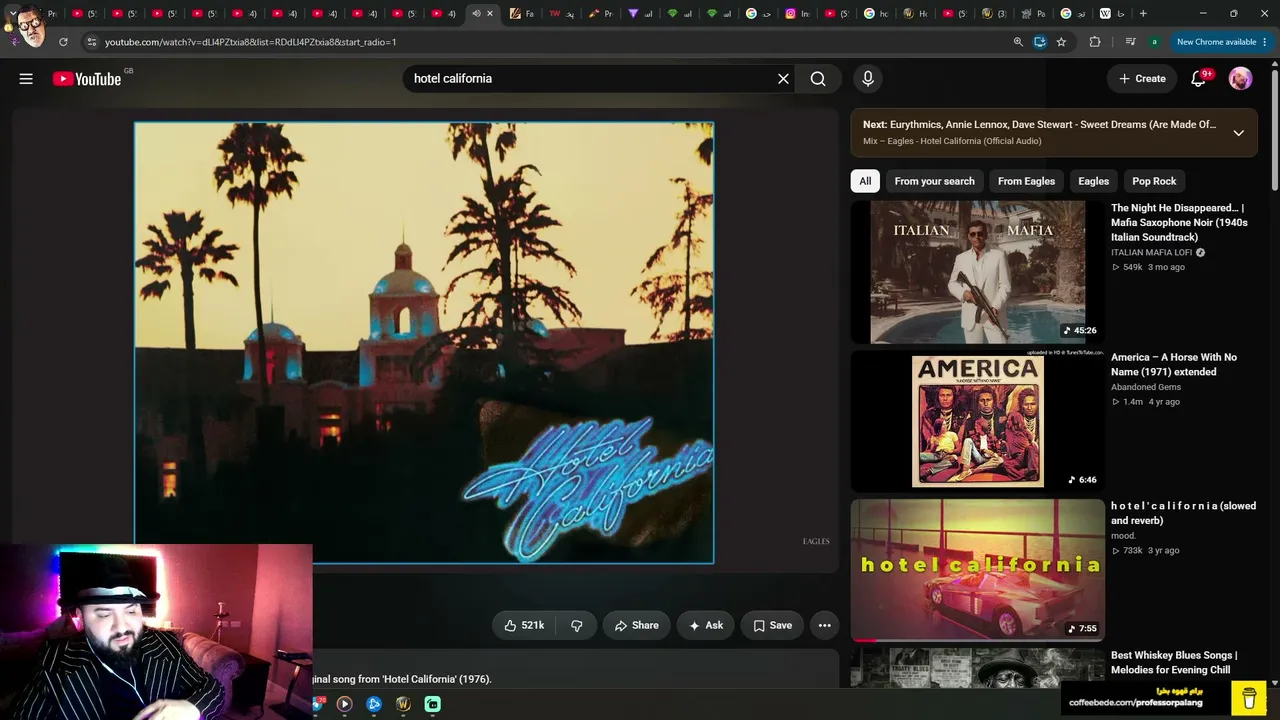Clear the search box text

(x=783, y=78)
